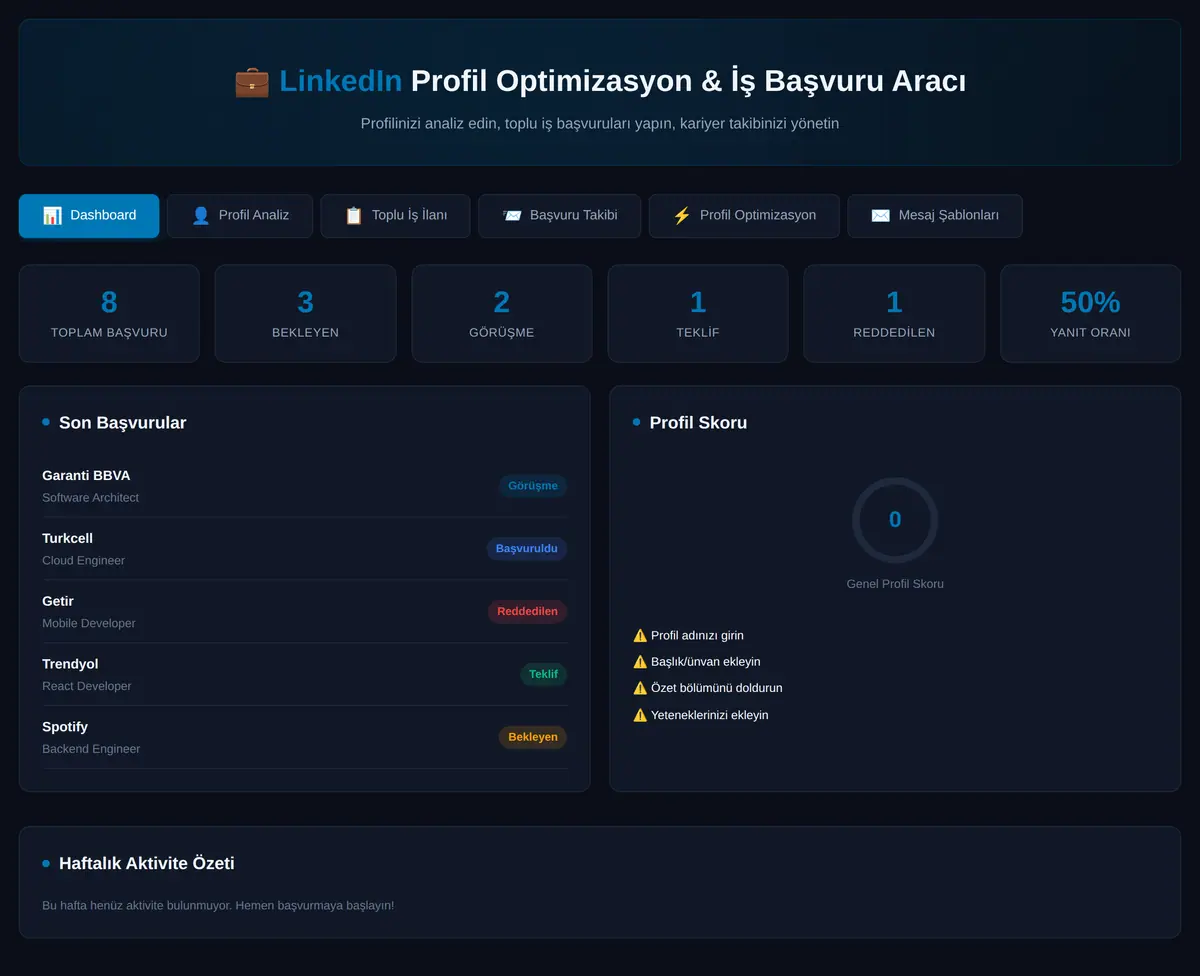Click the 'Profil Skoru' heading
This screenshot has width=1200, height=976.
698,423
